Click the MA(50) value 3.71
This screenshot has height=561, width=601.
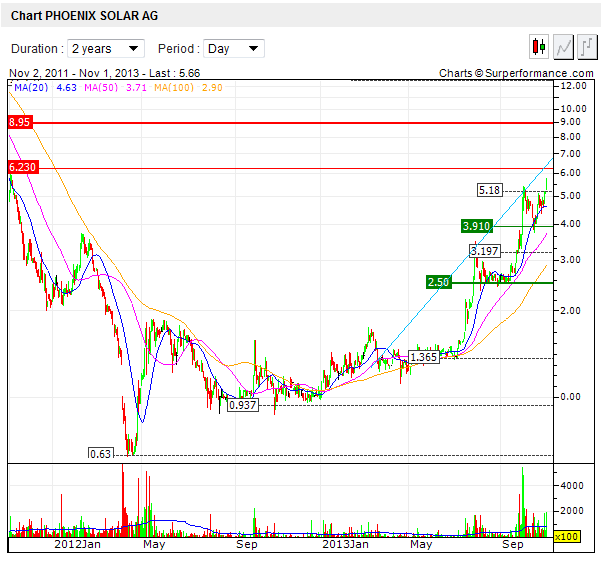(x=136, y=88)
